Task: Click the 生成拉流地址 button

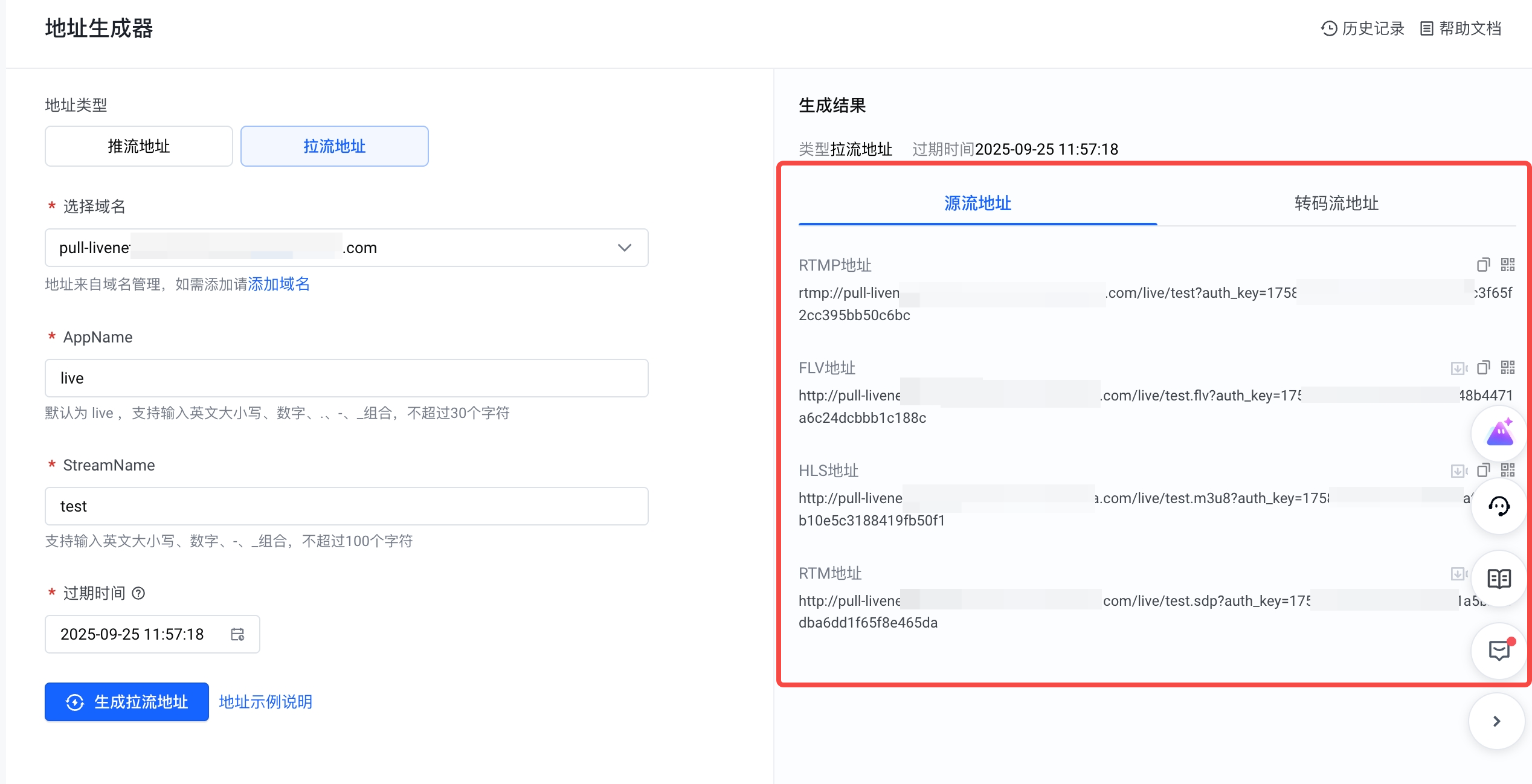Action: pos(127,702)
